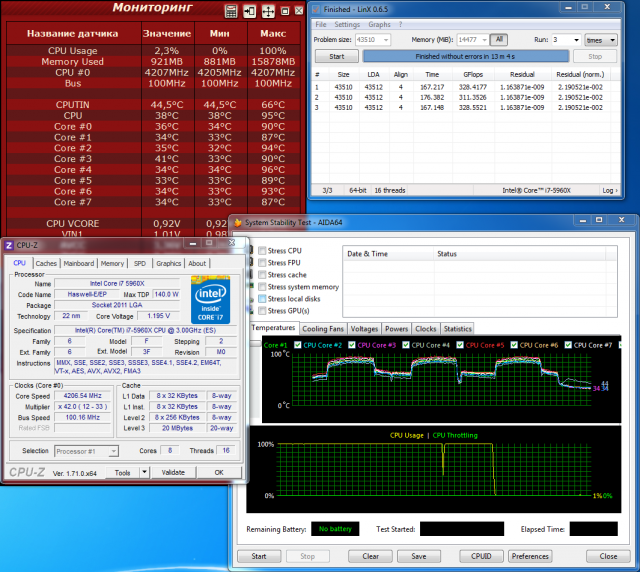Screen dimensions: 640x572
Task: Uncheck CPU Core #4 in temperature graph legend
Action: tap(406, 345)
